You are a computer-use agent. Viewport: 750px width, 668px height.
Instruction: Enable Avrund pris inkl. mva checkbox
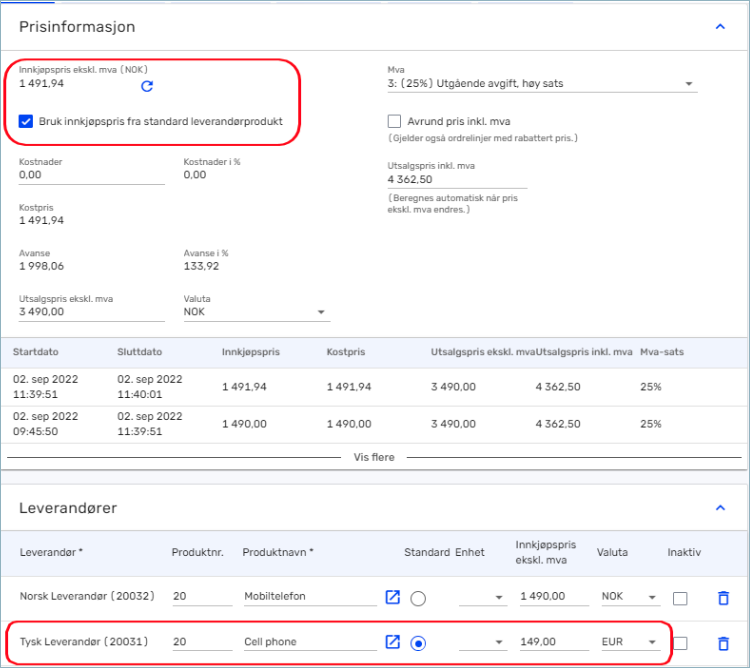pyautogui.click(x=394, y=121)
